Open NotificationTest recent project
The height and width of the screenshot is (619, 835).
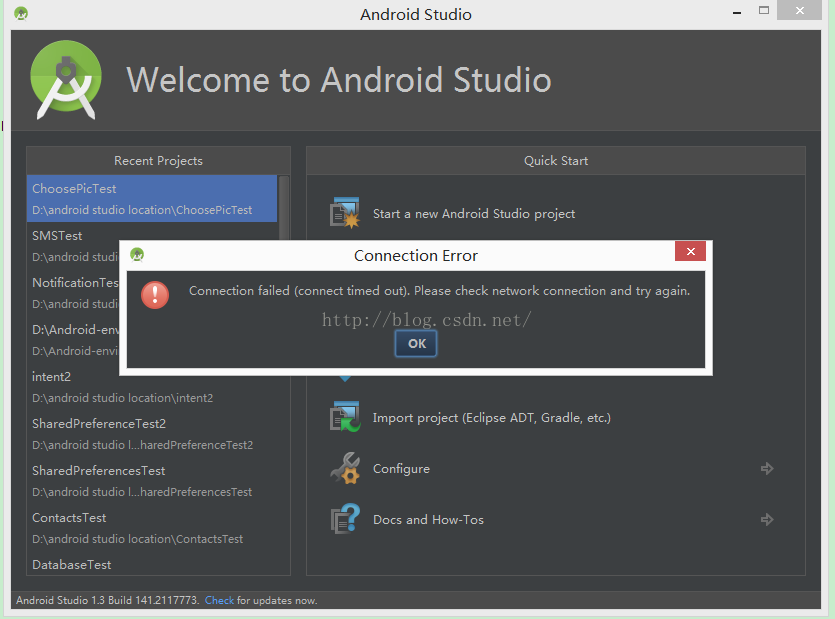coord(73,292)
